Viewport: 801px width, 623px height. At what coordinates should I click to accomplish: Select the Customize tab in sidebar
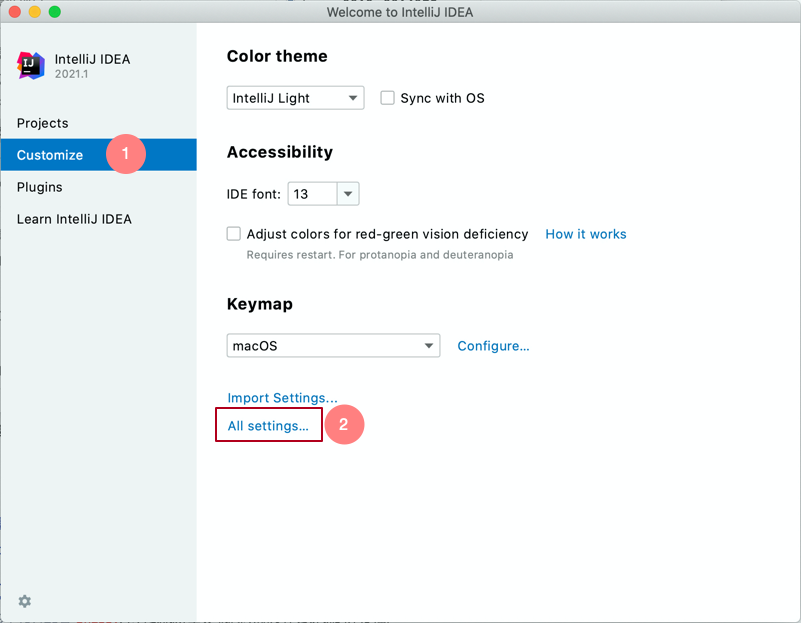50,155
